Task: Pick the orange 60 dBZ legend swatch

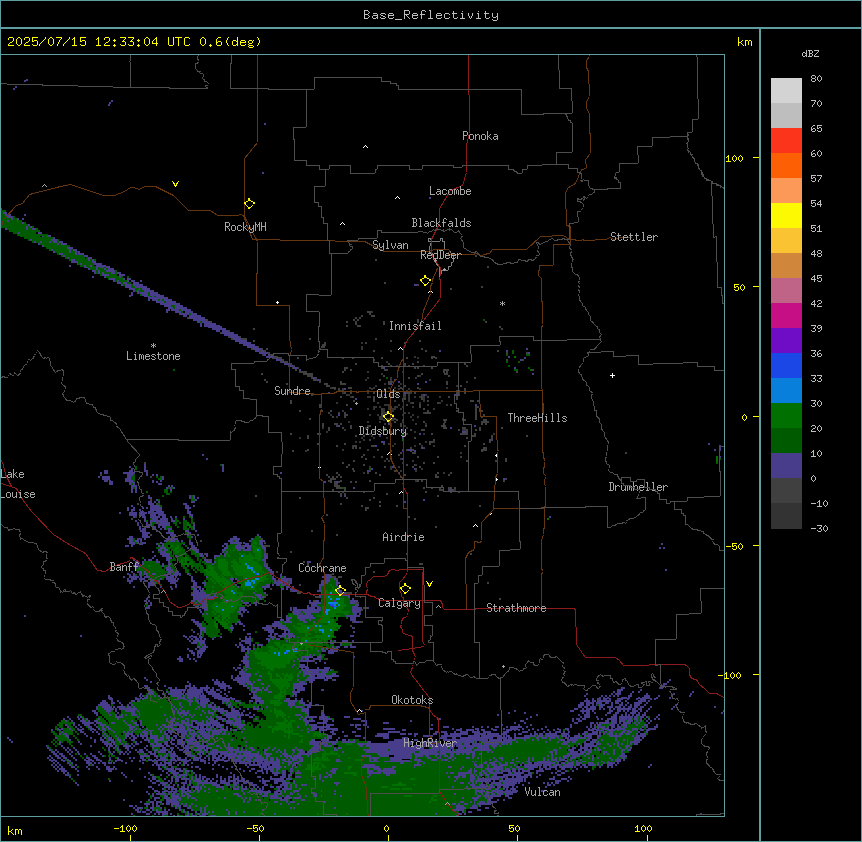Action: click(786, 165)
